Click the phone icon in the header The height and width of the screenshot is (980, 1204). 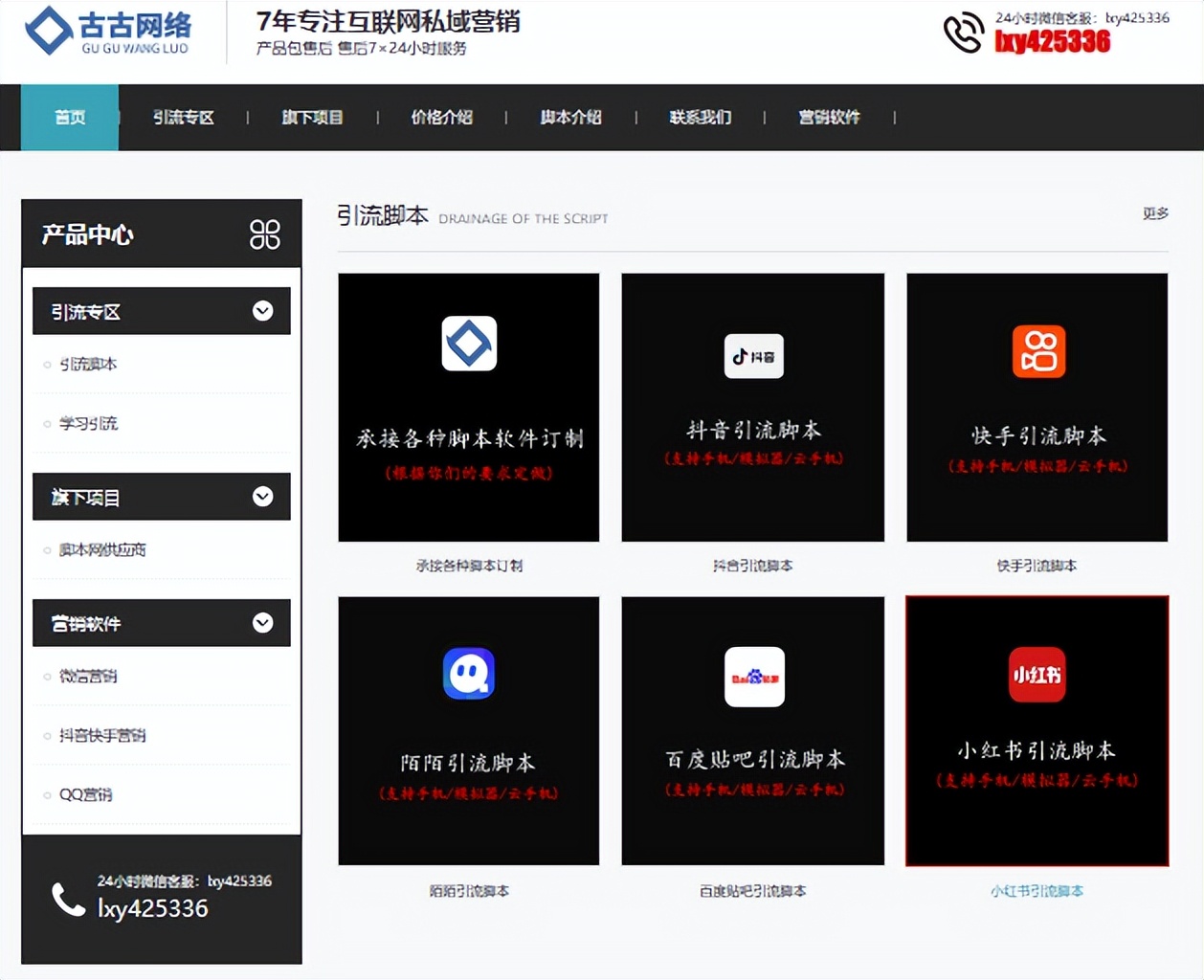coord(964,32)
